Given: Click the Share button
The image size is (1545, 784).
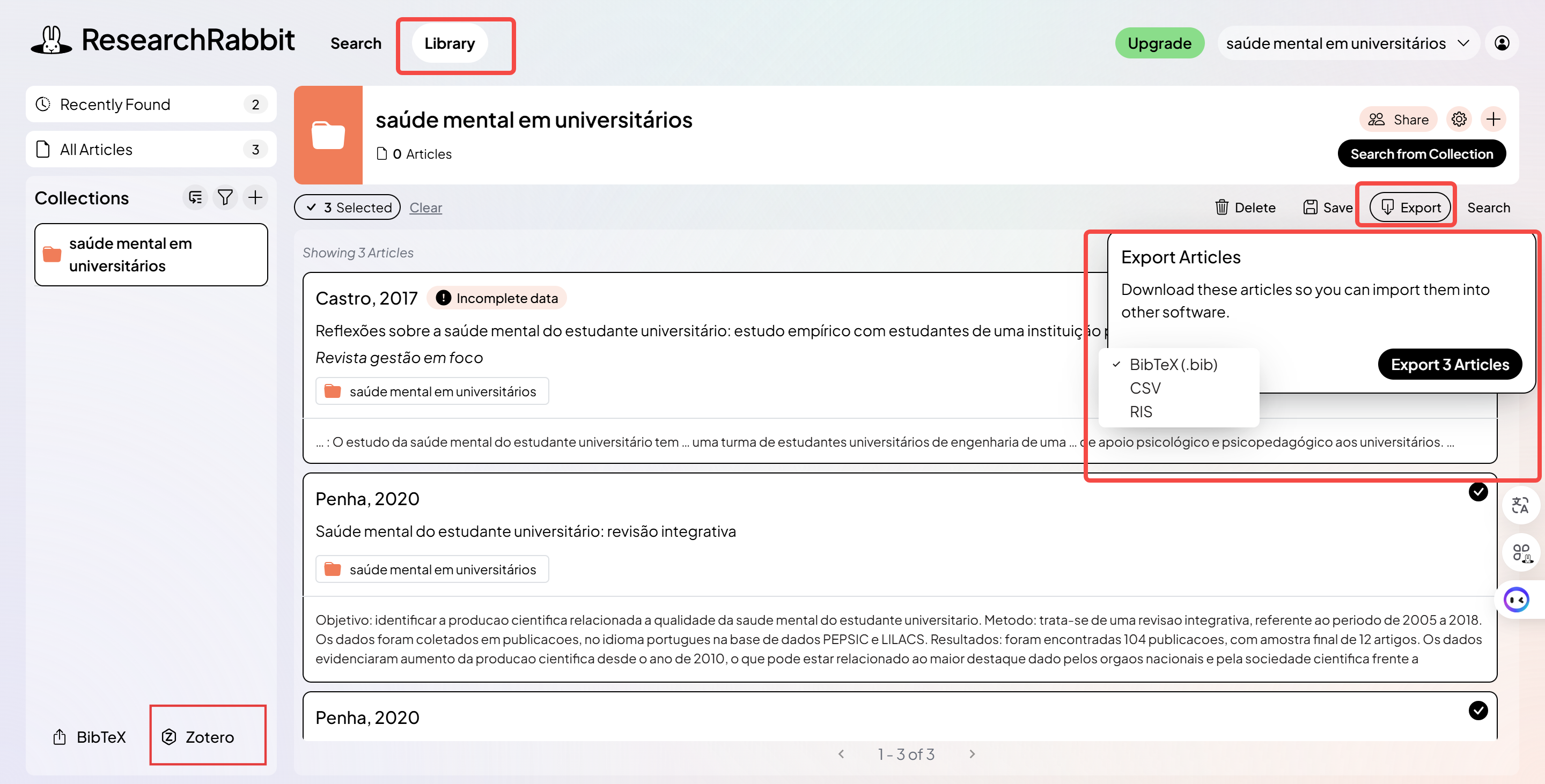Looking at the screenshot, I should tap(1398, 119).
